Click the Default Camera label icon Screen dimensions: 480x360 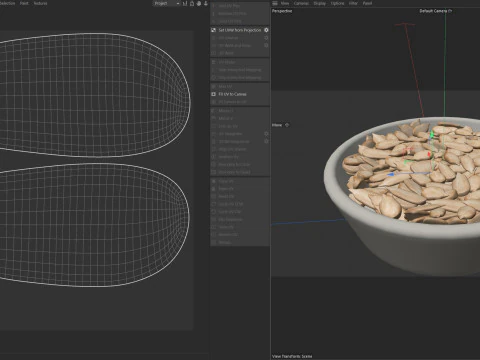coord(450,11)
